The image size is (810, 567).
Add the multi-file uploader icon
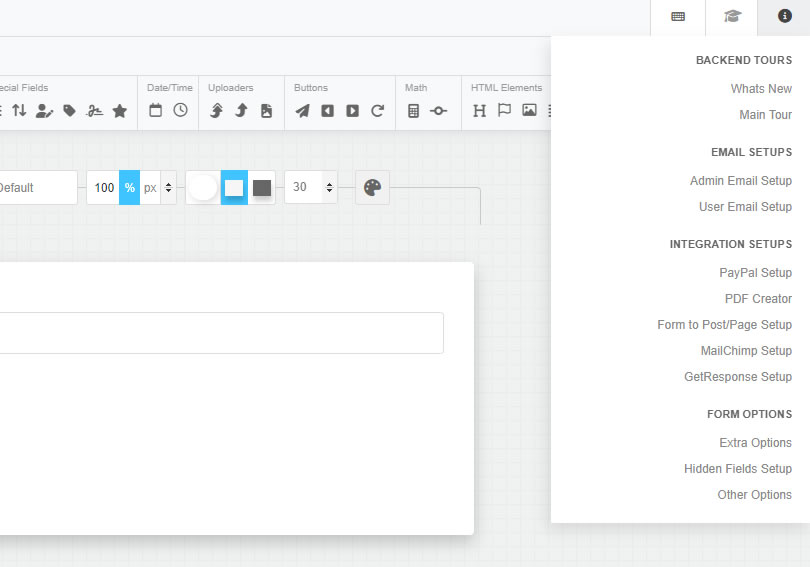pyautogui.click(x=216, y=111)
